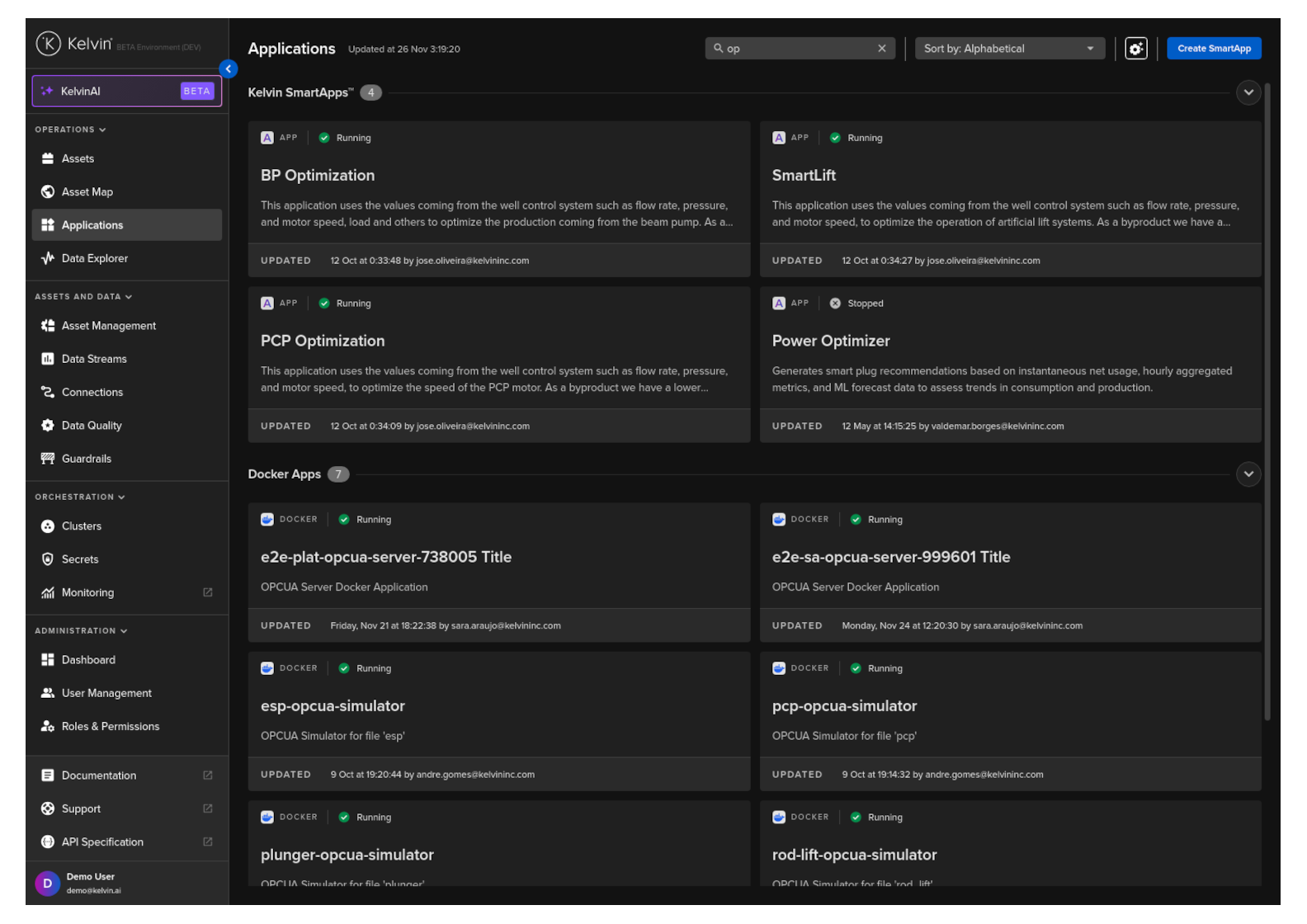Open the Asset Map page
Screen dimensions: 1307x924
click(87, 192)
